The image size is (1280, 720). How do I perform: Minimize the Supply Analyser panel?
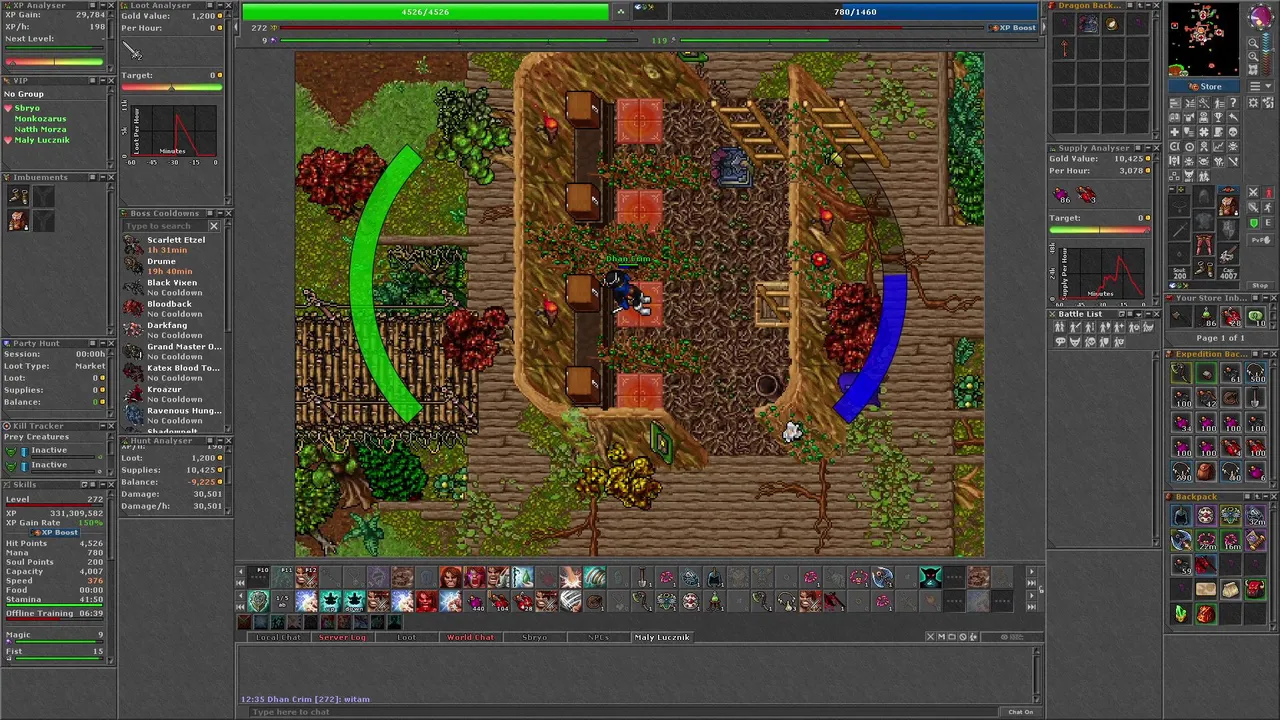pyautogui.click(x=1146, y=148)
